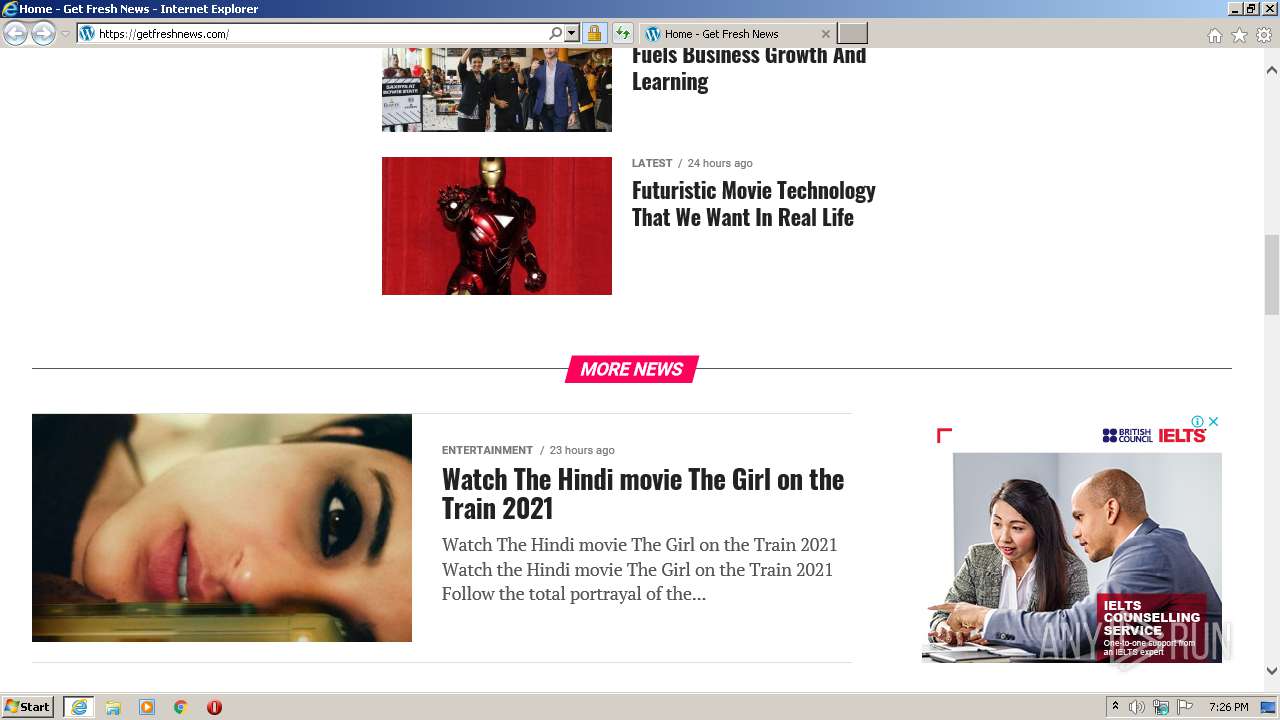Open the media player taskbar icon
Viewport: 1280px width, 720px height.
(147, 707)
